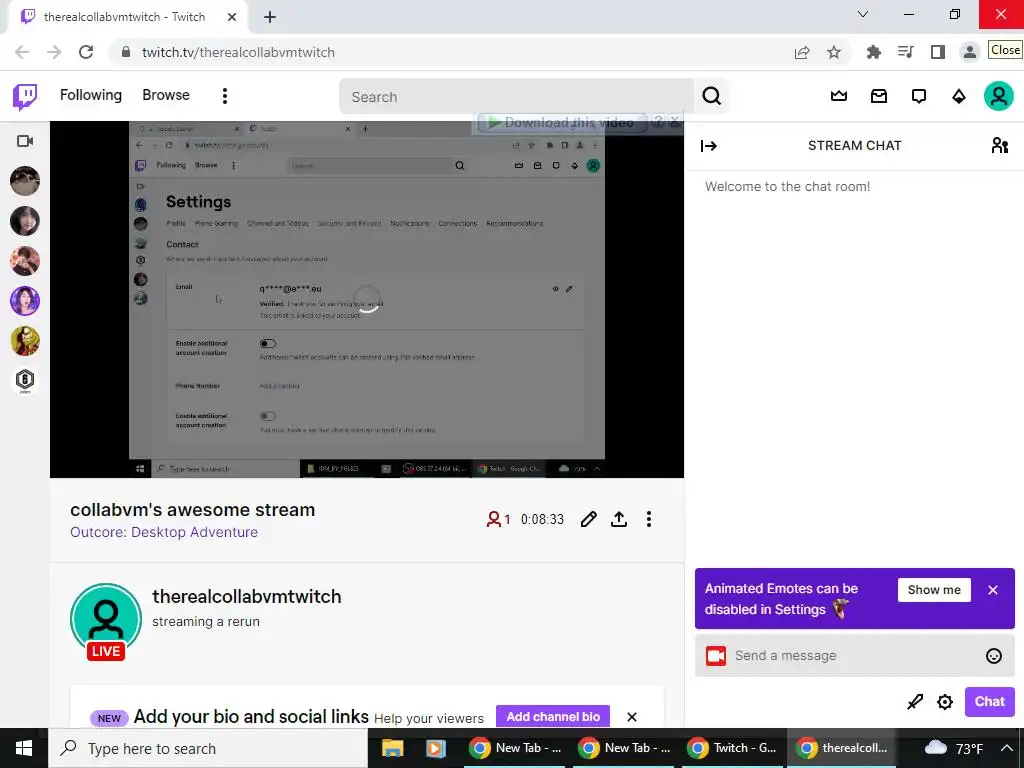Viewport: 1024px width, 768px height.
Task: Open mod view sword icon below chat
Action: tap(915, 702)
